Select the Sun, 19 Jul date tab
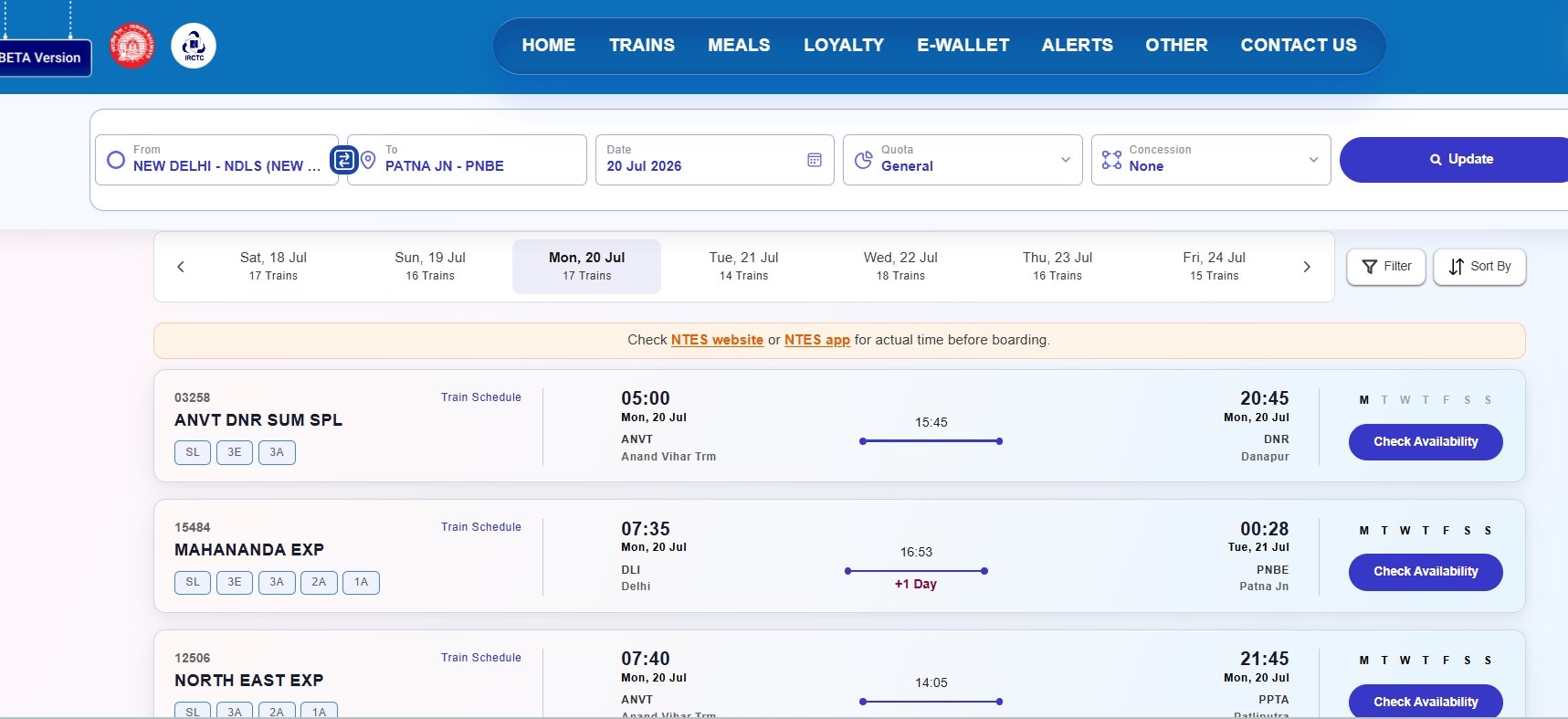The height and width of the screenshot is (719, 1568). (x=430, y=267)
